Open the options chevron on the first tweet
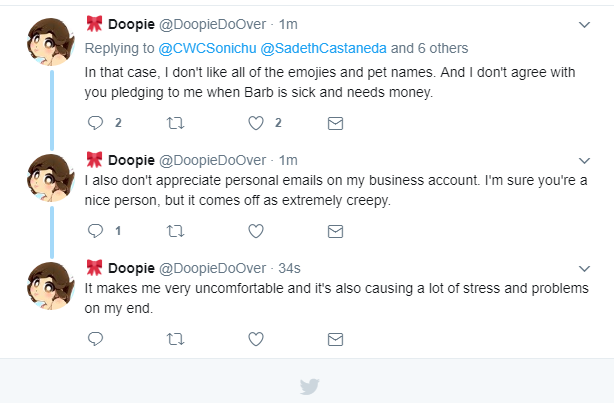Image resolution: width=614 pixels, height=403 pixels. (584, 25)
